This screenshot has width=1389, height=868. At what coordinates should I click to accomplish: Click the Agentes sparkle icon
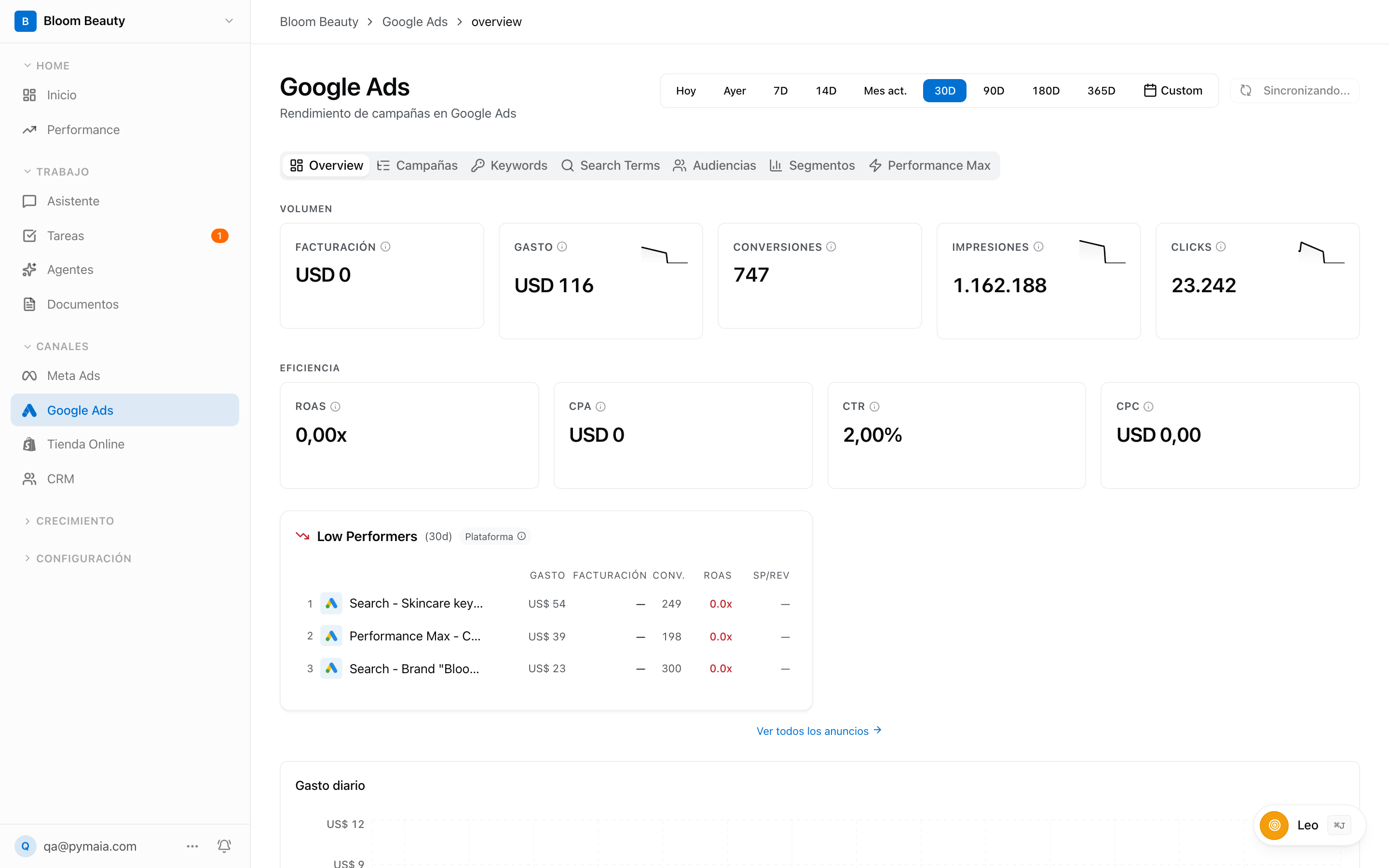click(29, 270)
